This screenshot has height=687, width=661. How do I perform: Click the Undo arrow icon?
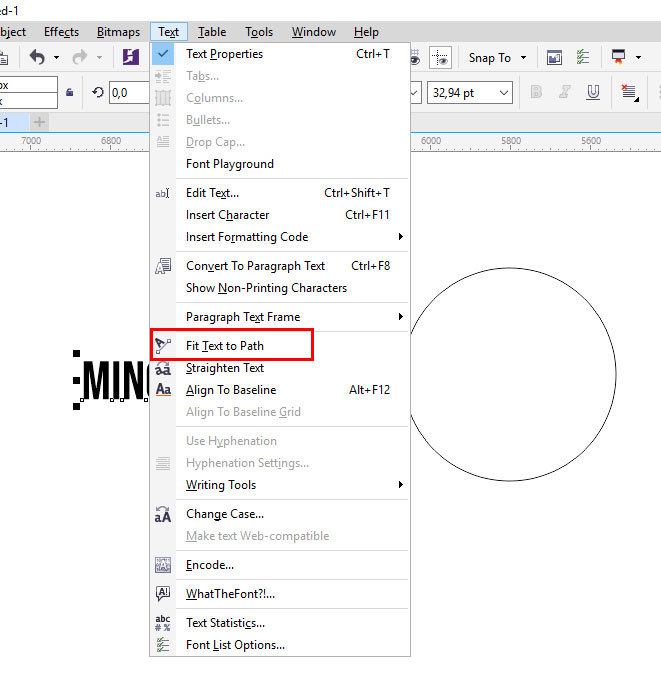point(37,57)
